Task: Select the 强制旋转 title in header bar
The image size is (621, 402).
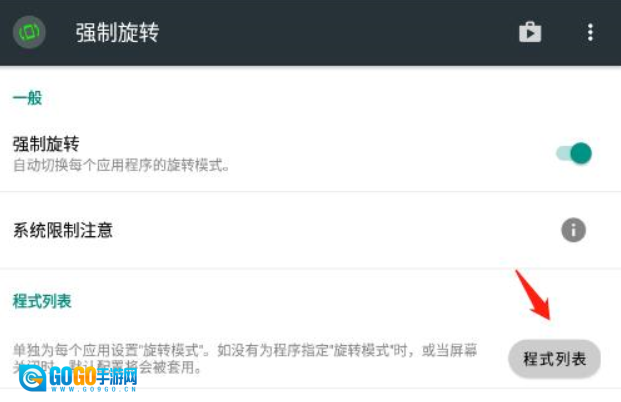Action: point(117,32)
